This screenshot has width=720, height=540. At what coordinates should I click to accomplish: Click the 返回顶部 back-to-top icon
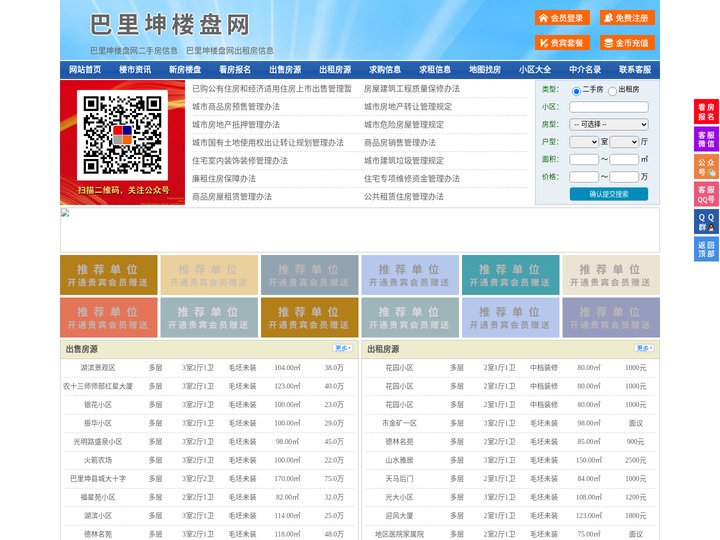pyautogui.click(x=706, y=249)
